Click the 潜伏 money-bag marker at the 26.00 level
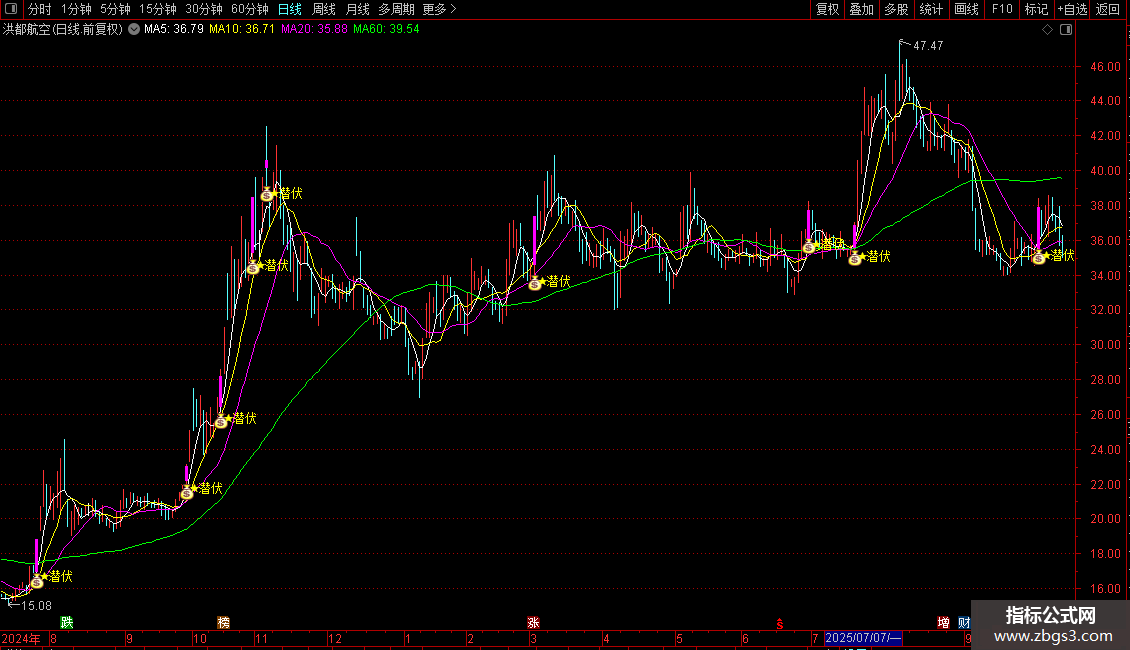1130x650 pixels. [221, 422]
